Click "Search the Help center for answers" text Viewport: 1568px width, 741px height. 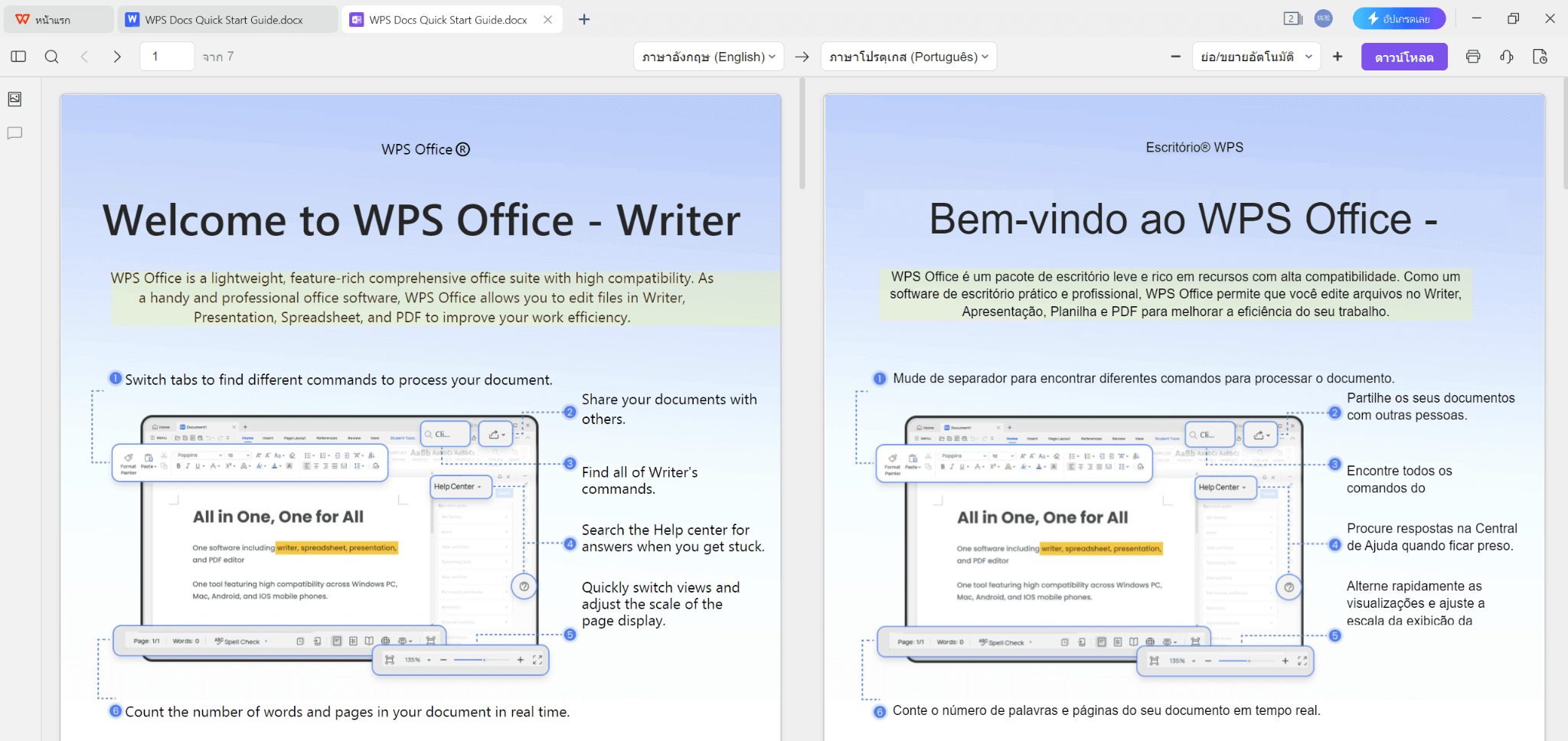pyautogui.click(x=673, y=538)
